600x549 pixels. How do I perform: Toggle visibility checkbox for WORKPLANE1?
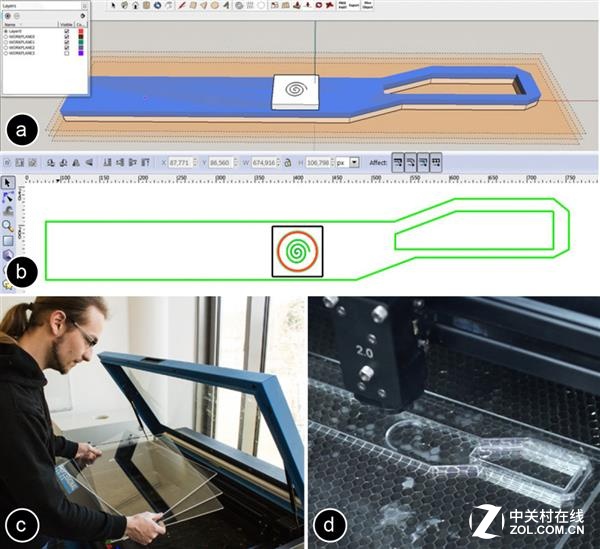tap(67, 42)
